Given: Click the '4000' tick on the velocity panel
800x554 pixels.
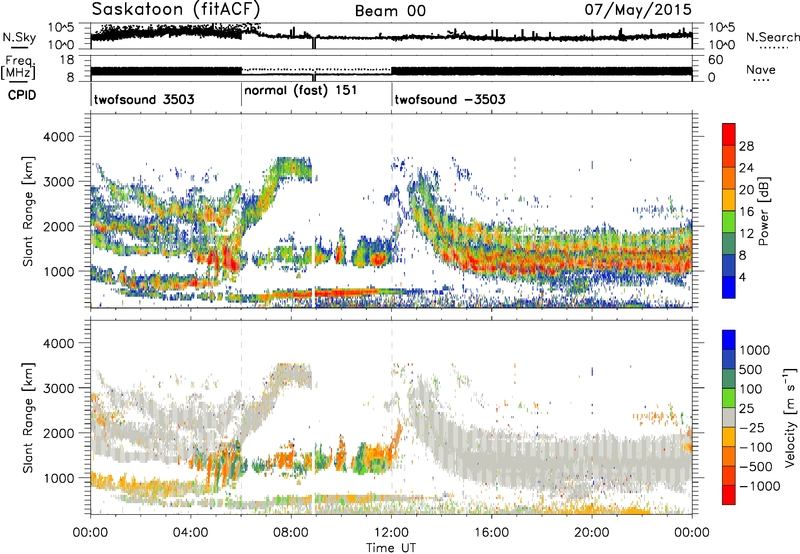Looking at the screenshot, I should coord(58,343).
